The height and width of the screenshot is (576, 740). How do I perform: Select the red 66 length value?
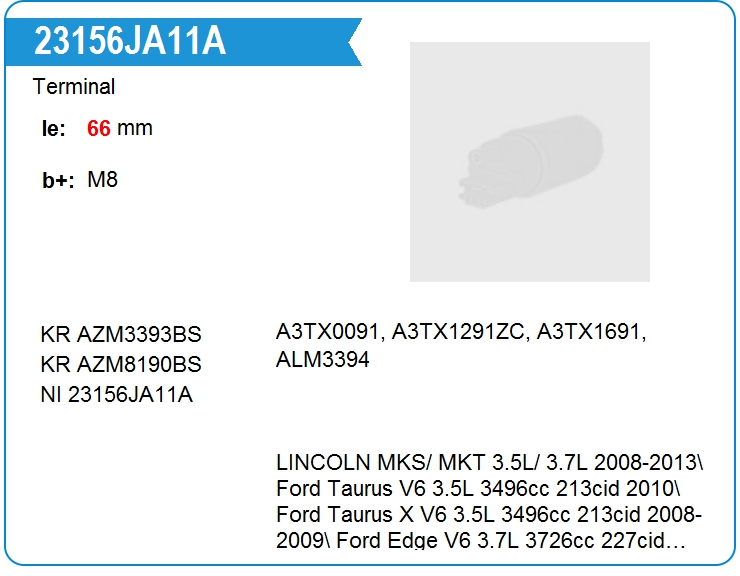coord(98,129)
